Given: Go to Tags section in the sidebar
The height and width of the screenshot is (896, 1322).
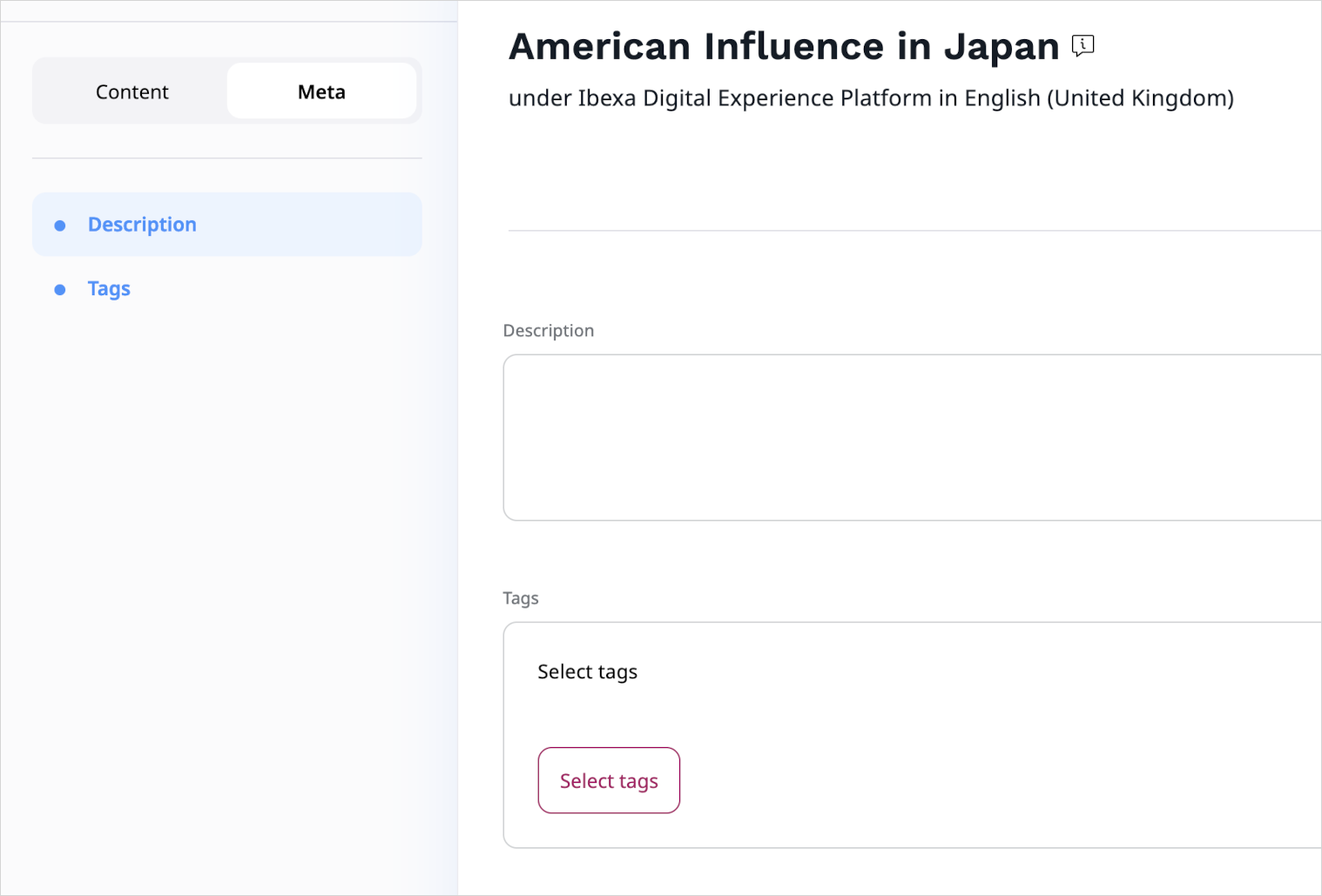Looking at the screenshot, I should pyautogui.click(x=109, y=289).
